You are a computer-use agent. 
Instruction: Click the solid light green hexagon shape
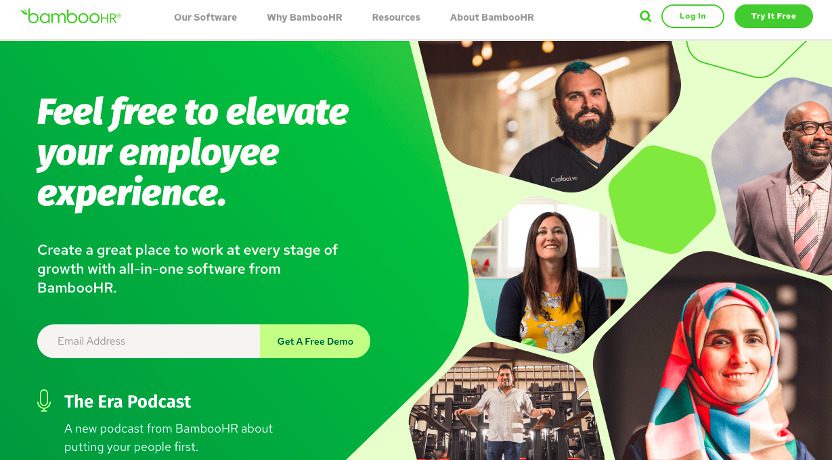662,199
